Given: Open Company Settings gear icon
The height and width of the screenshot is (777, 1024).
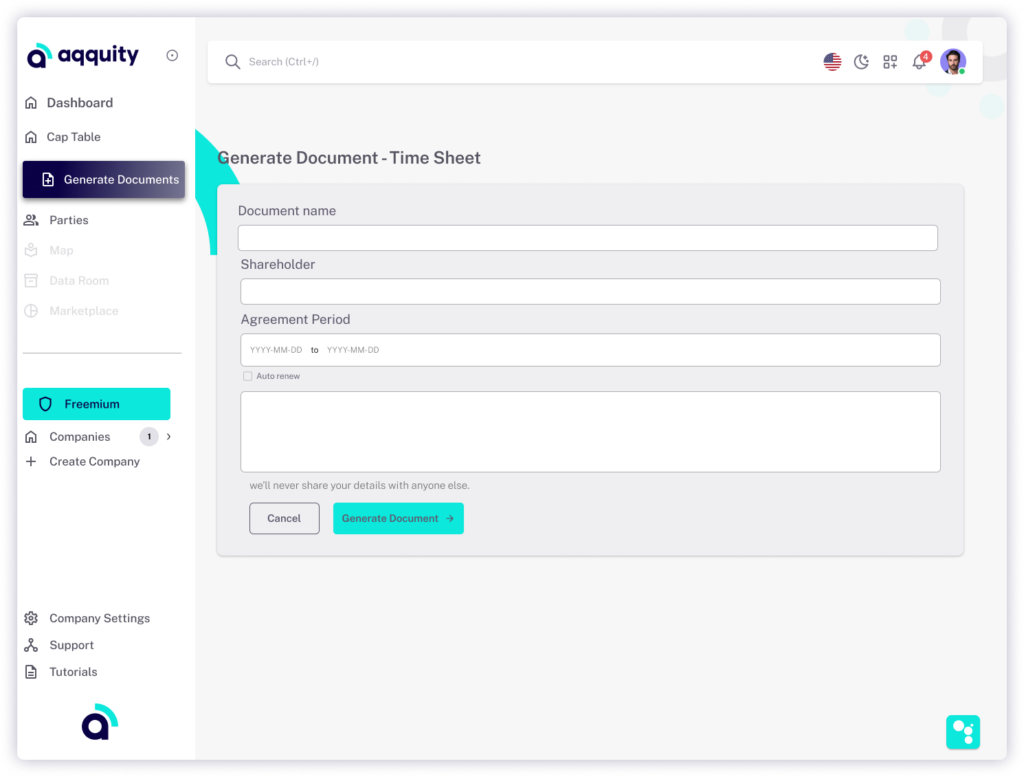Looking at the screenshot, I should (x=31, y=618).
